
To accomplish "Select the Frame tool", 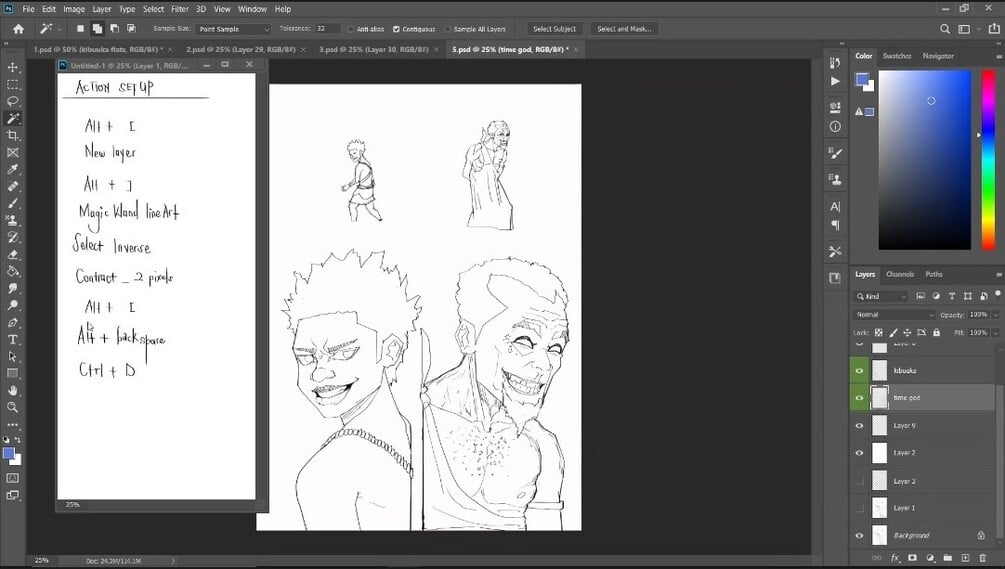I will click(12, 153).
